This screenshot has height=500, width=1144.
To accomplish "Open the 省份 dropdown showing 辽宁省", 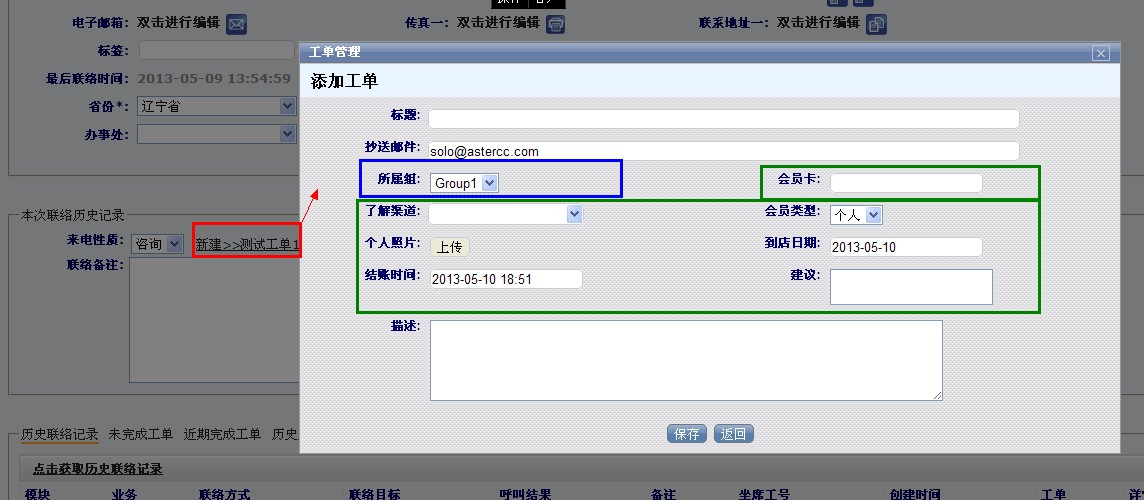I will [215, 106].
